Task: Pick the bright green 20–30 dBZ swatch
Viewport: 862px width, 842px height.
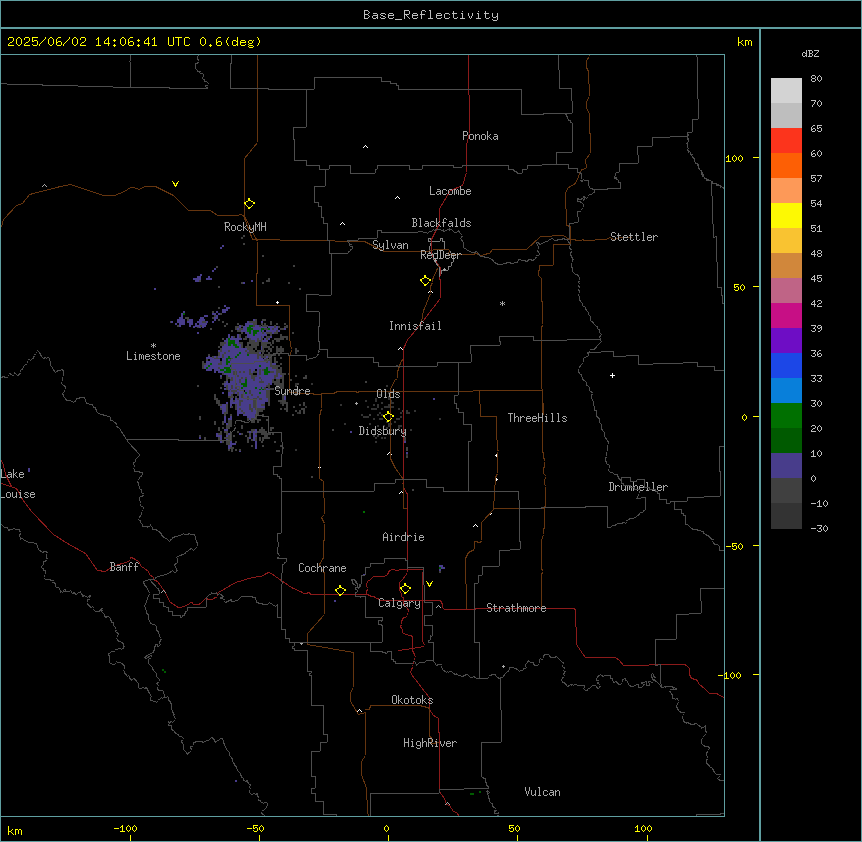Action: [x=786, y=416]
